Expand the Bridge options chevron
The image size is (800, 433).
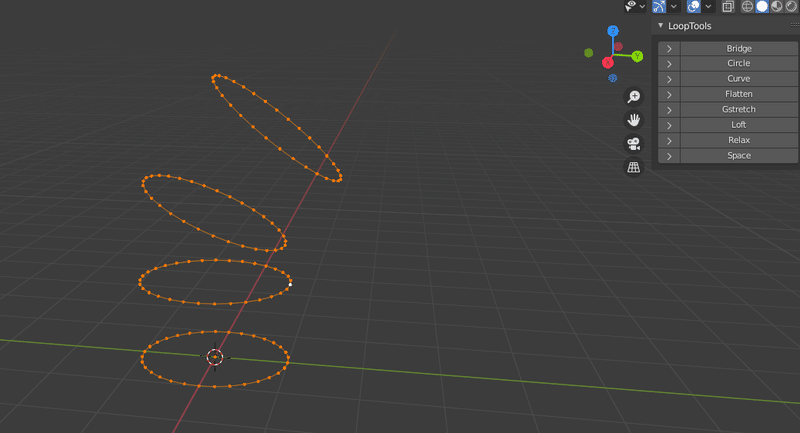[669, 48]
